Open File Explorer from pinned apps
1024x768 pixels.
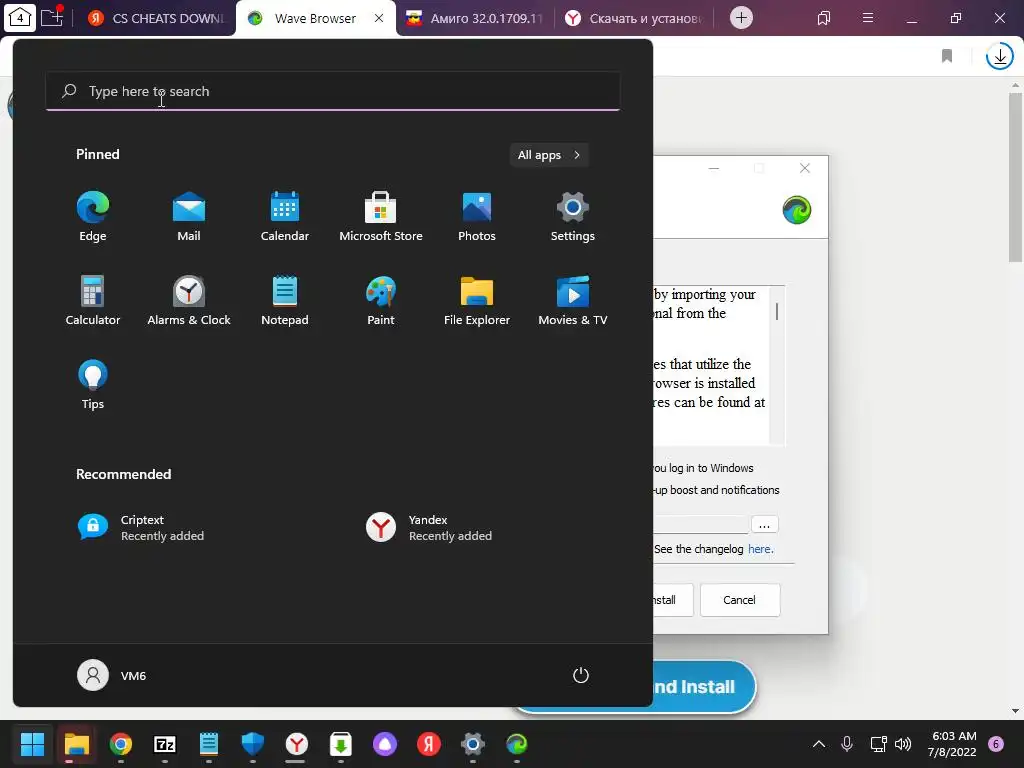[477, 300]
